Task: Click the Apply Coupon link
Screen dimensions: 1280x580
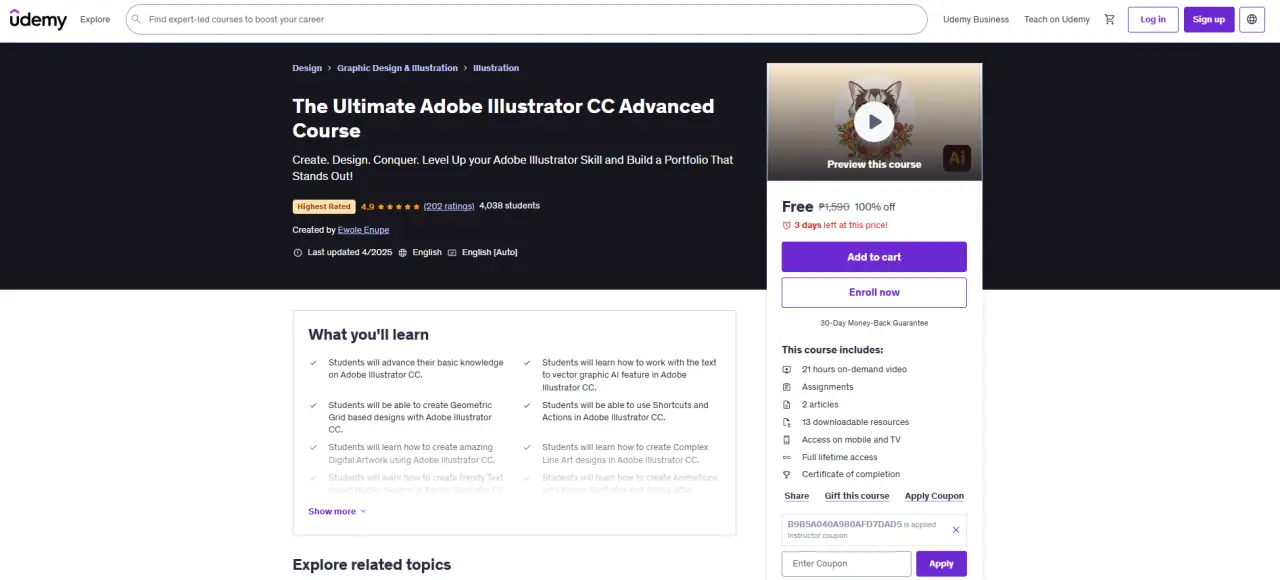Action: coord(934,496)
